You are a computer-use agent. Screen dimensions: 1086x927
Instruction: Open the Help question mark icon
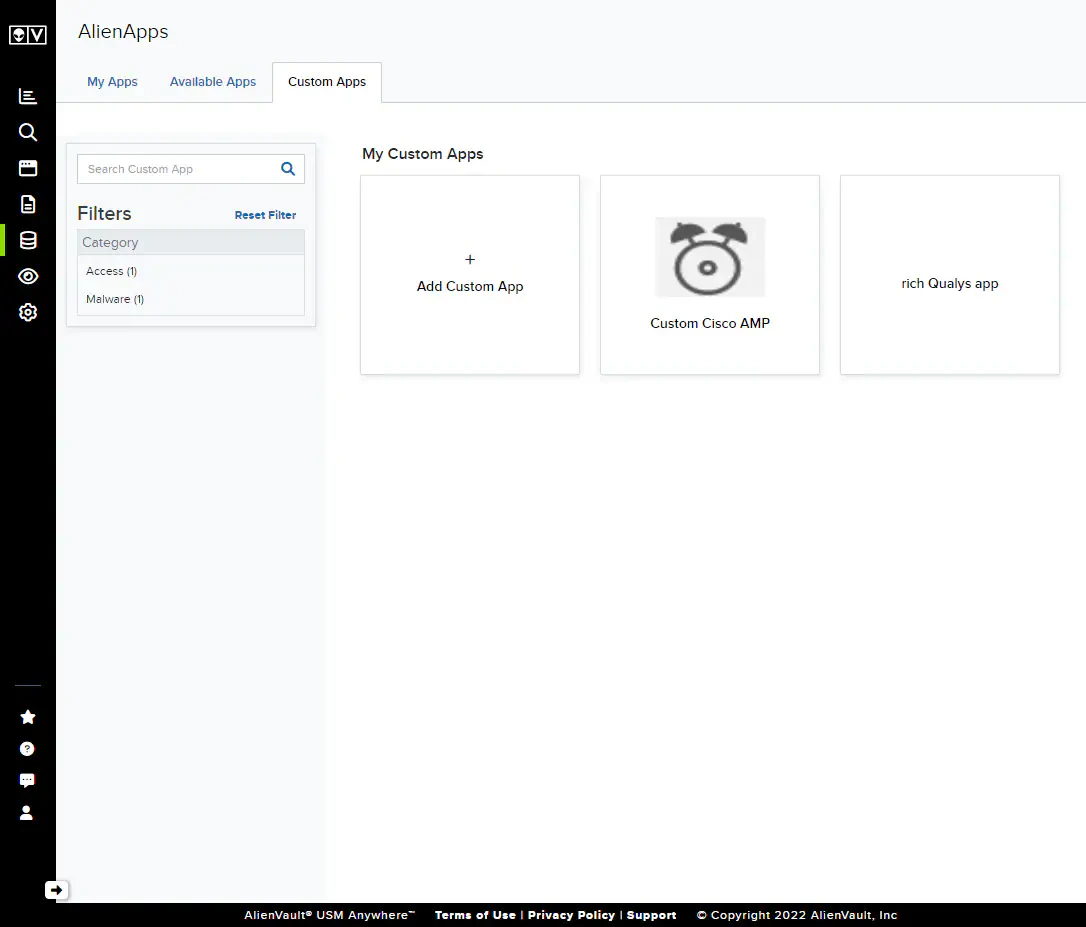point(27,749)
